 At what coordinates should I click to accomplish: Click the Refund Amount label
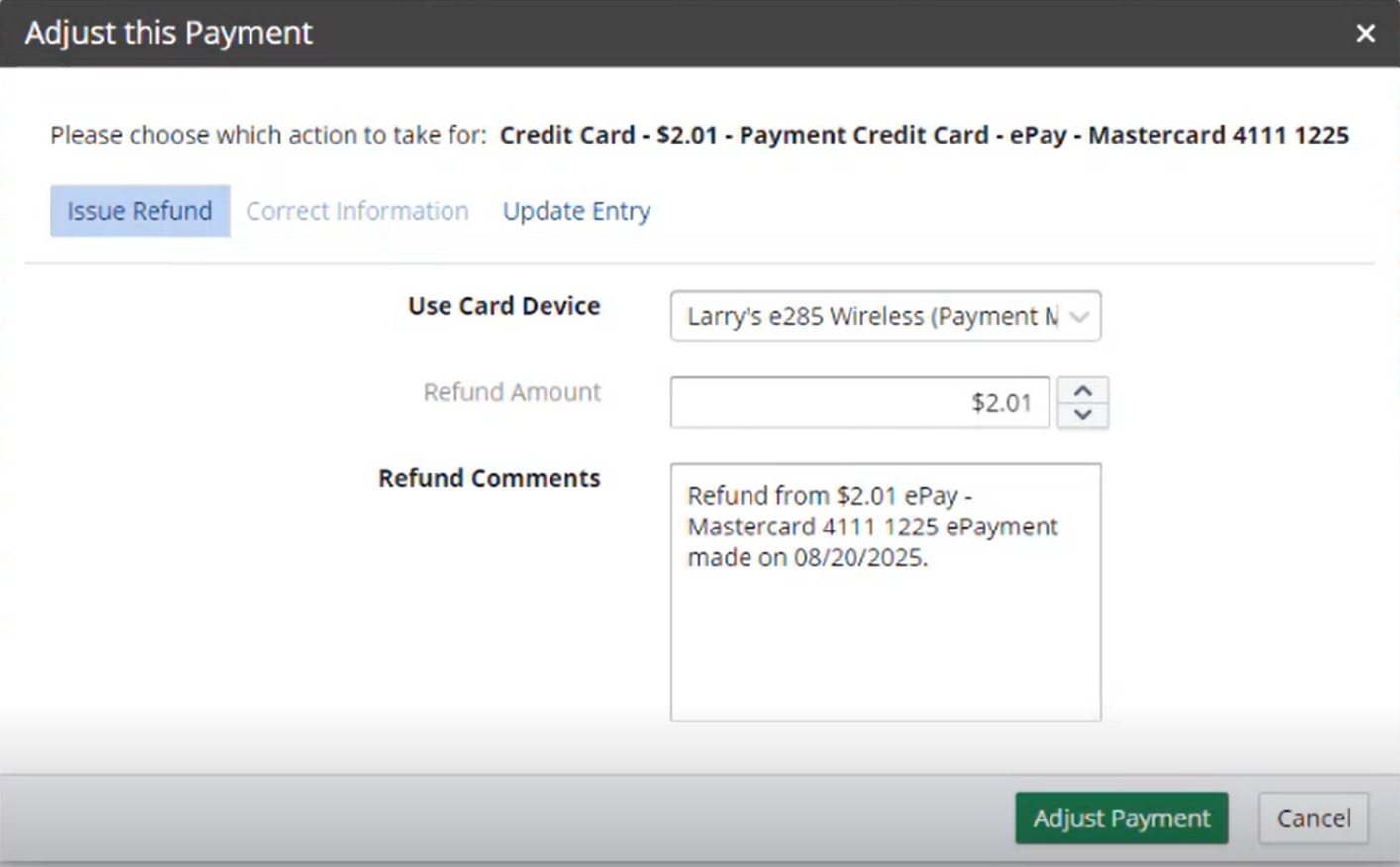[x=512, y=392]
